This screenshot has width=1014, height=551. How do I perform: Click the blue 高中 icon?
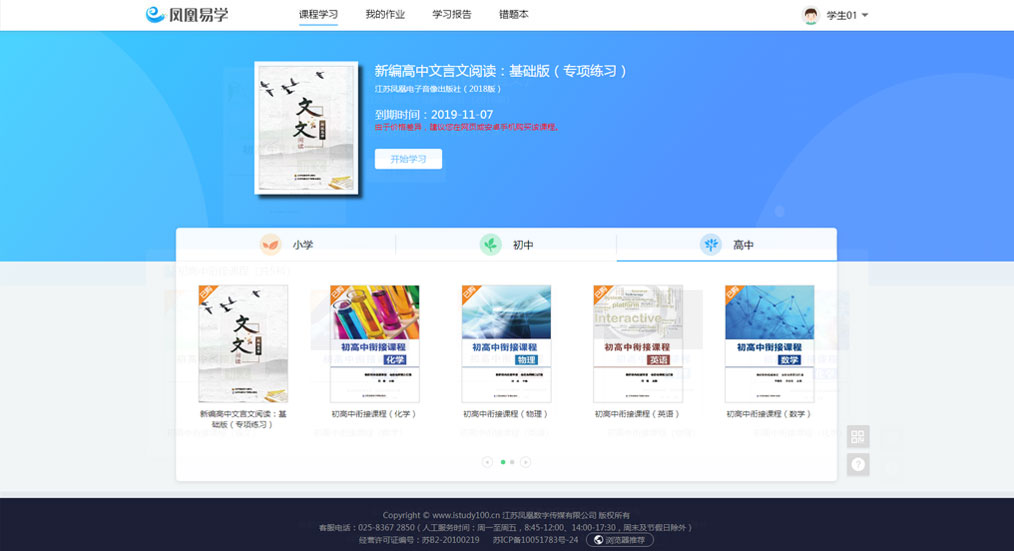click(x=711, y=244)
